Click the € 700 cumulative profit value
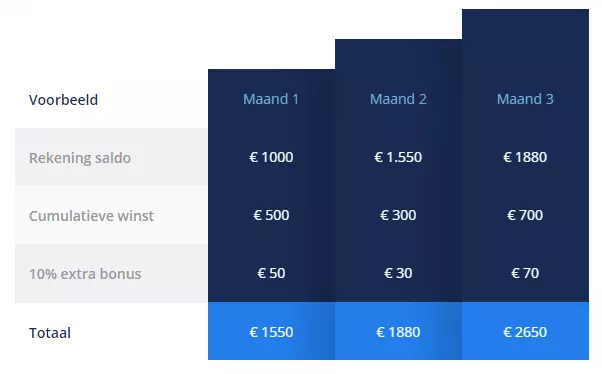Image resolution: width=602 pixels, height=374 pixels. coord(525,215)
